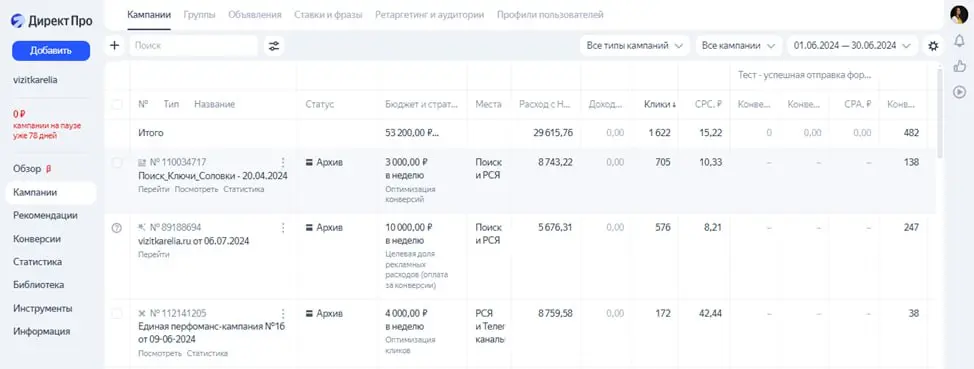This screenshot has height=369, width=974.
Task: Open campaign Поиск_Ключи_Соловки - 20.04.2024
Action: coord(212,176)
